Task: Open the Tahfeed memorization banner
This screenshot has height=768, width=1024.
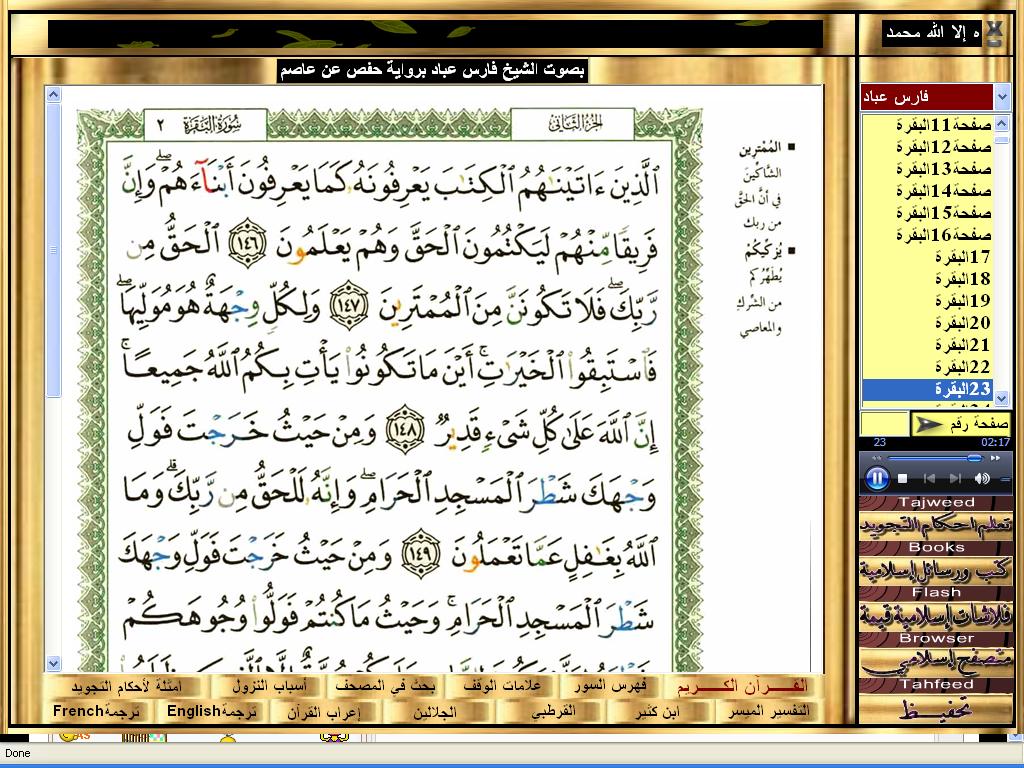Action: tap(936, 700)
